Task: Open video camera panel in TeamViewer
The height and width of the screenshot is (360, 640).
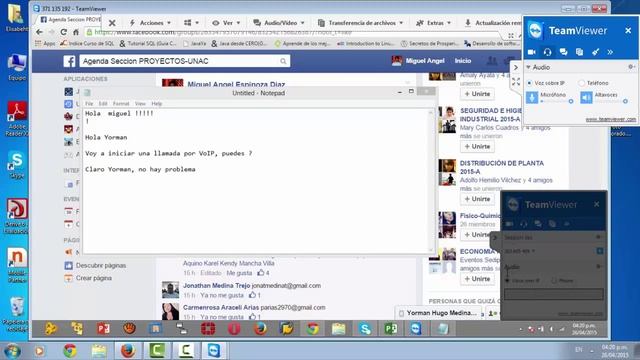Action: coord(531,52)
